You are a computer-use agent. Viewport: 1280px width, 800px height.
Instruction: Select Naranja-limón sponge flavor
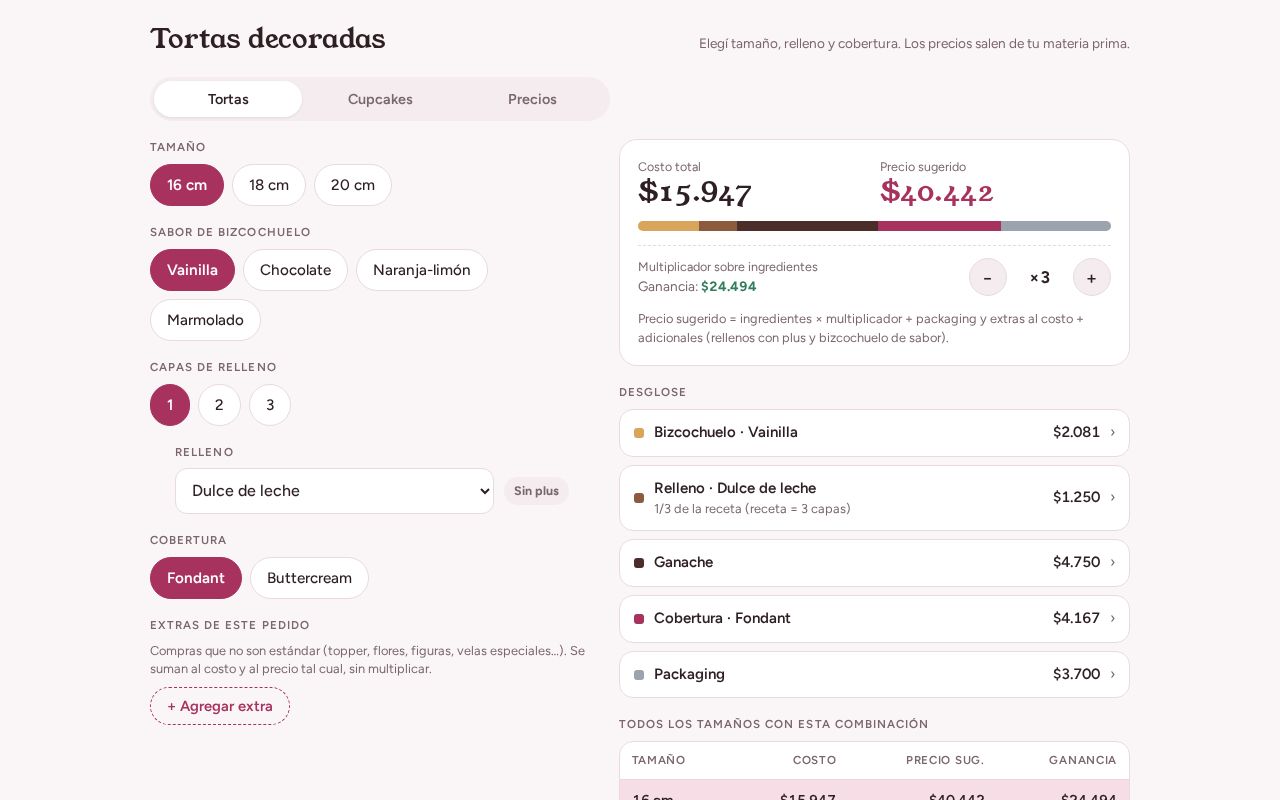tap(422, 270)
